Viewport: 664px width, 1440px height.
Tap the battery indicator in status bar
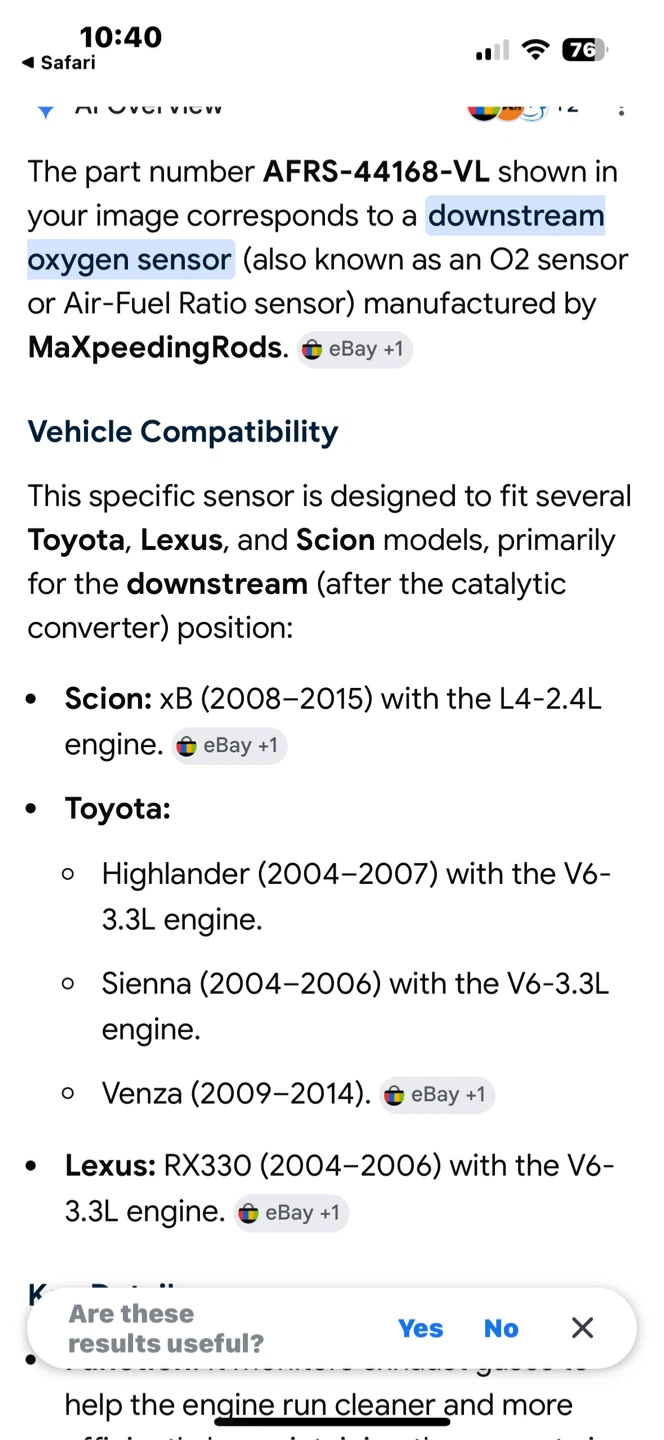(x=585, y=50)
